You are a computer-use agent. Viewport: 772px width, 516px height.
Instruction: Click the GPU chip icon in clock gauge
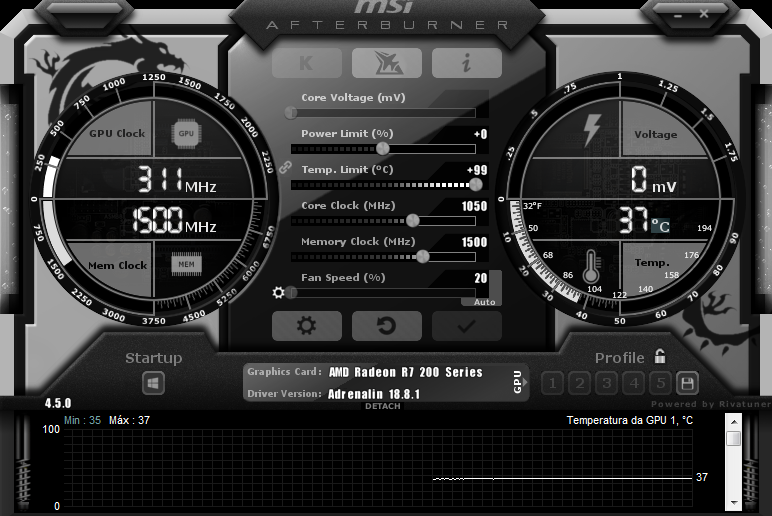coord(186,133)
